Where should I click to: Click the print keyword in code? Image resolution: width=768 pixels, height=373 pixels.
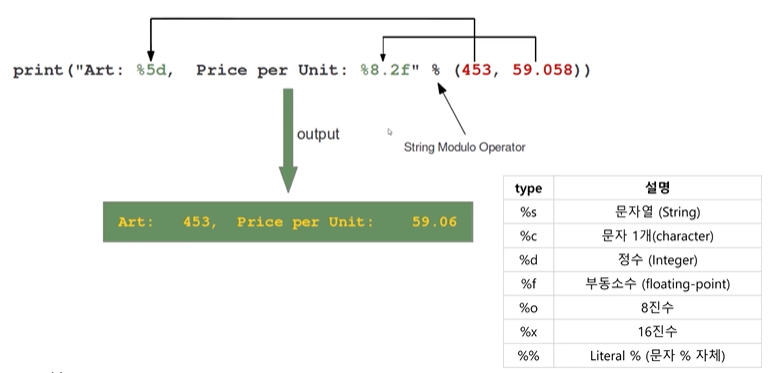[38, 71]
